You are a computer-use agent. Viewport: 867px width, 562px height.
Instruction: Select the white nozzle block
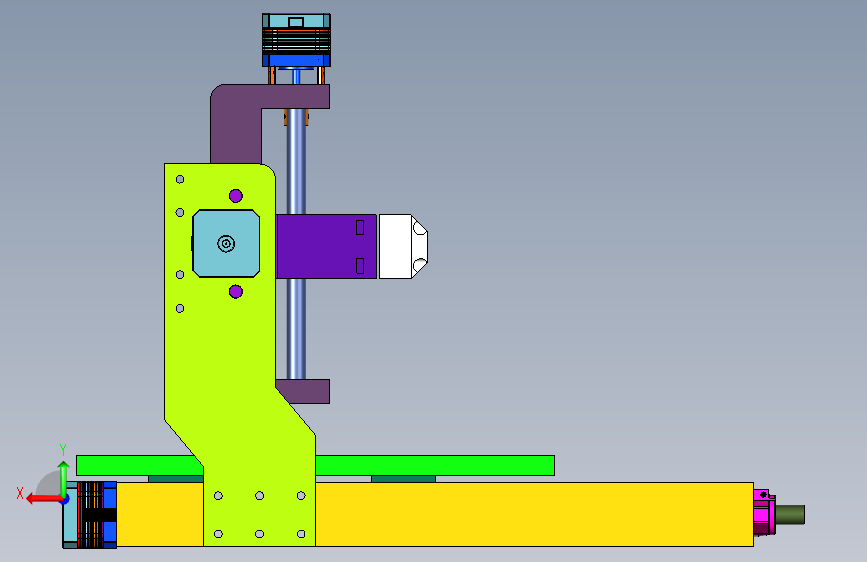tap(403, 246)
